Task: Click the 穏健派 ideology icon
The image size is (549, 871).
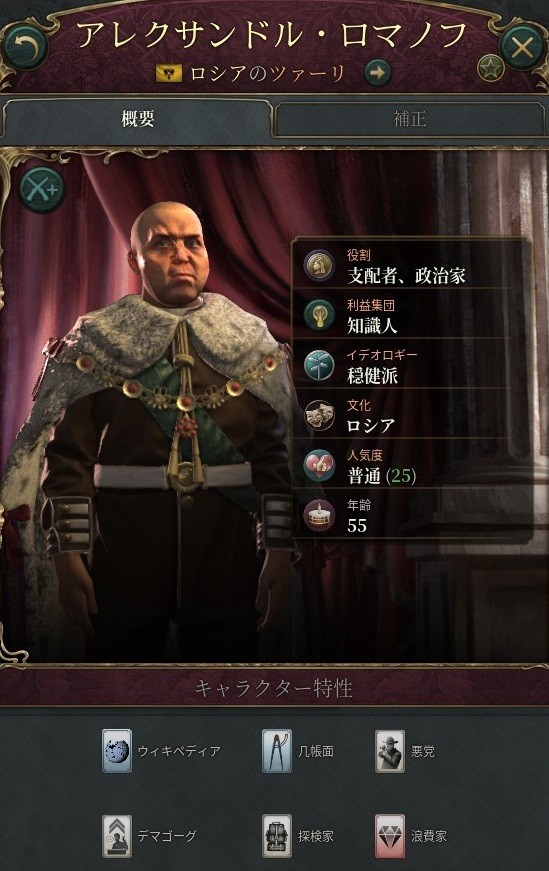Action: click(319, 365)
